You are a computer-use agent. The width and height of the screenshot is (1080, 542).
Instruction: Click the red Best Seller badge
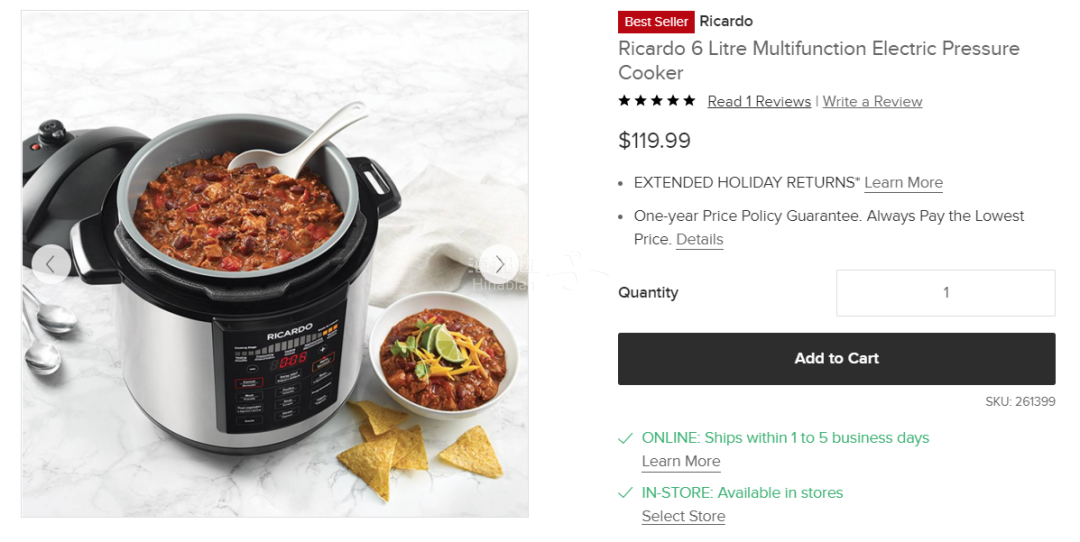point(656,22)
